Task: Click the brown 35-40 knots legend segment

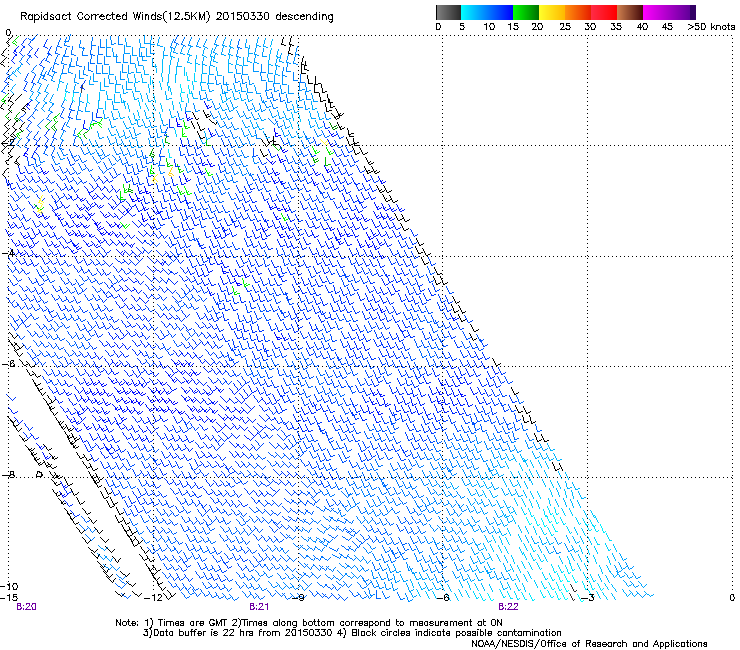Action: [630, 12]
